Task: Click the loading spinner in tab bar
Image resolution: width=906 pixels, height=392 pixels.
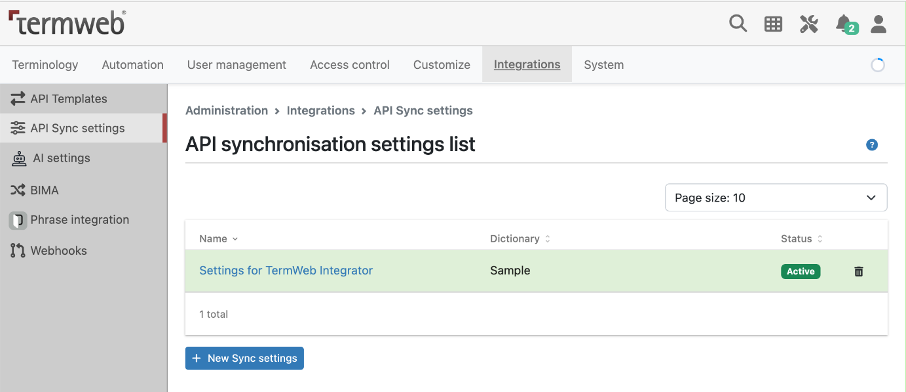Action: [878, 65]
